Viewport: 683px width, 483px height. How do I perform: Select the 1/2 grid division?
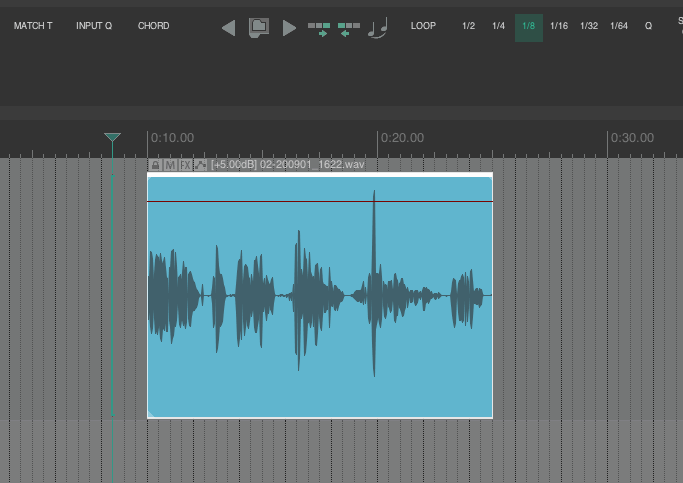pos(468,26)
